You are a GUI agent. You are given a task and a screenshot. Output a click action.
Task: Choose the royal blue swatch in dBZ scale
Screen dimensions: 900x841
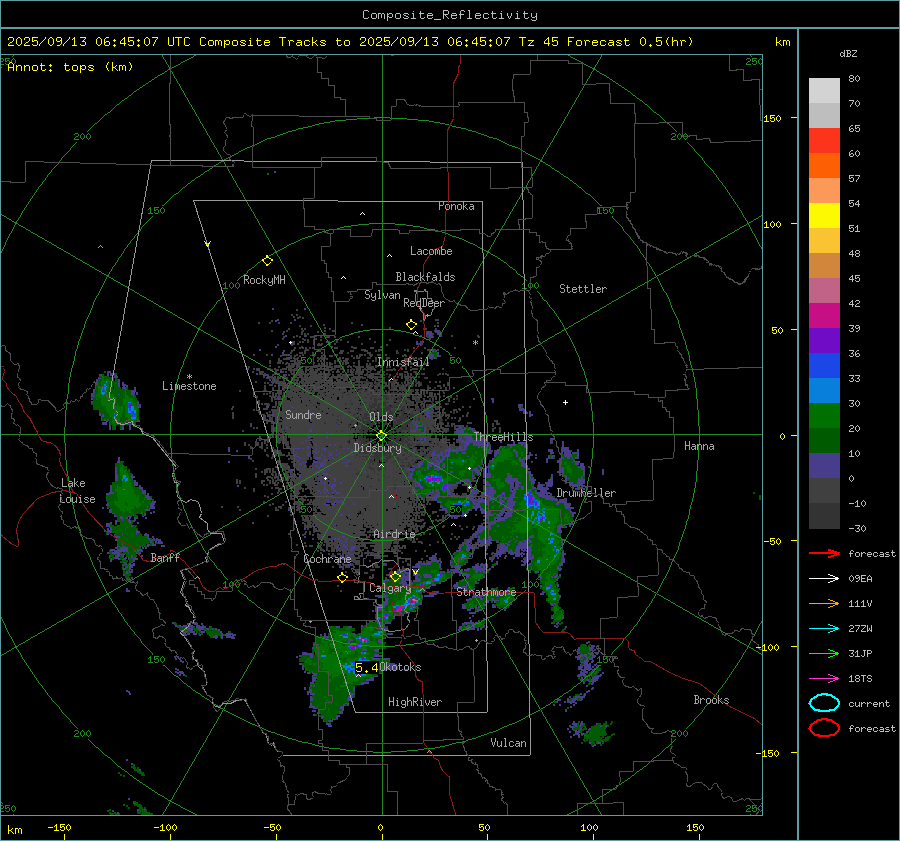[x=824, y=366]
